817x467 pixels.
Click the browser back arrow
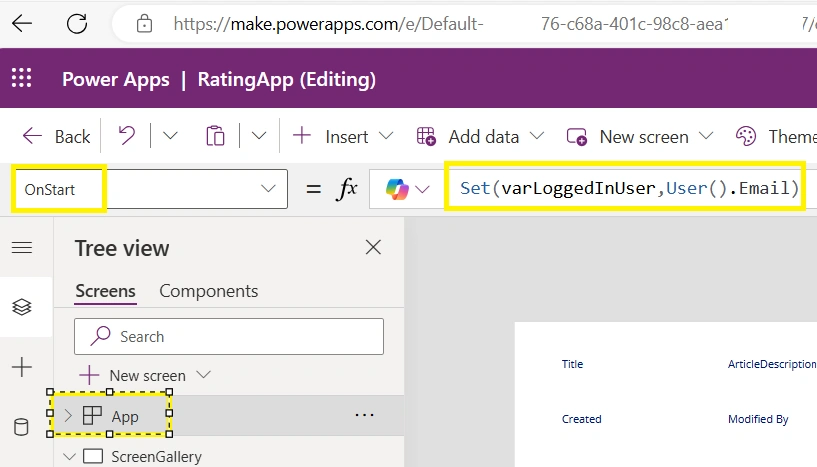[x=22, y=23]
